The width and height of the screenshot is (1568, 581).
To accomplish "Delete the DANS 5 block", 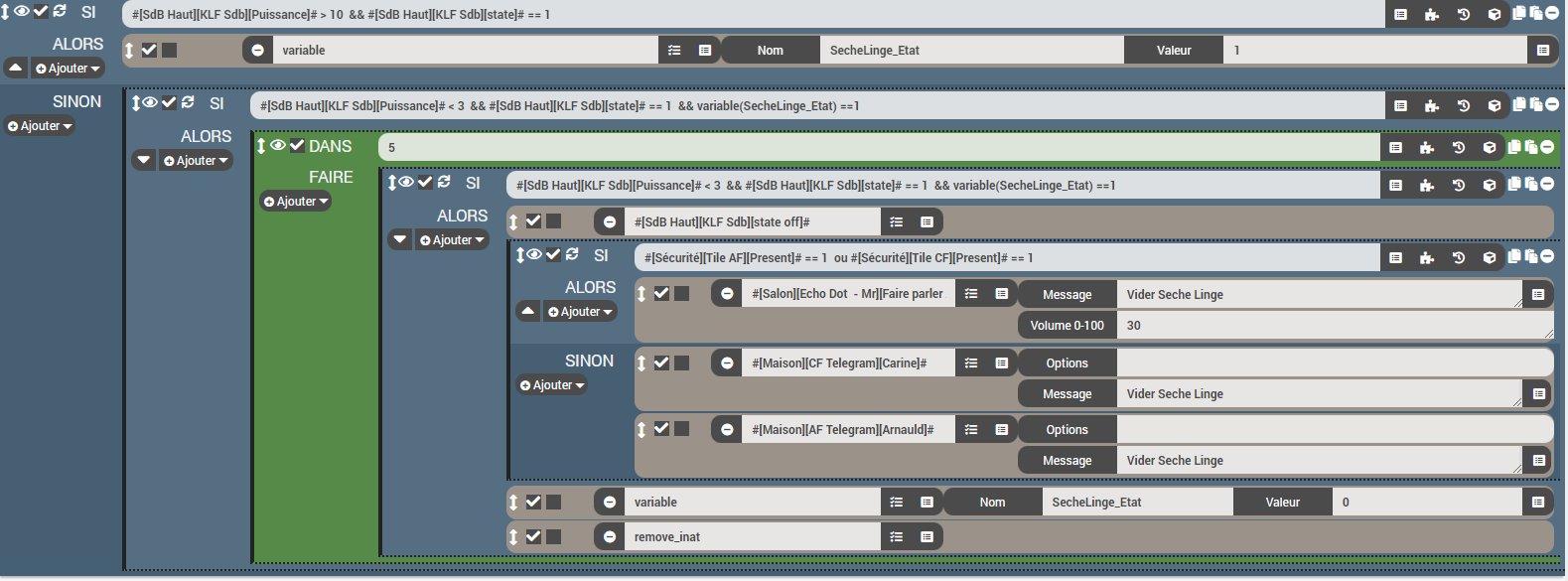I will pos(1546,147).
